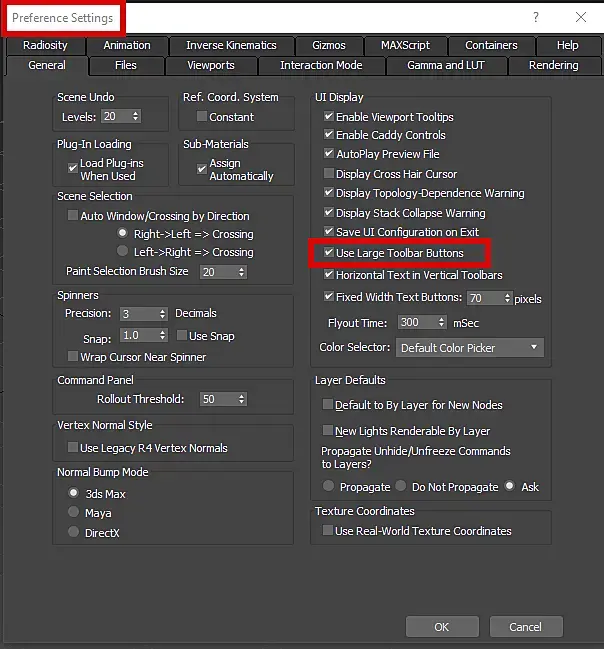The image size is (604, 649).
Task: Toggle Enable Viewport Tooltips checkbox
Action: [329, 116]
